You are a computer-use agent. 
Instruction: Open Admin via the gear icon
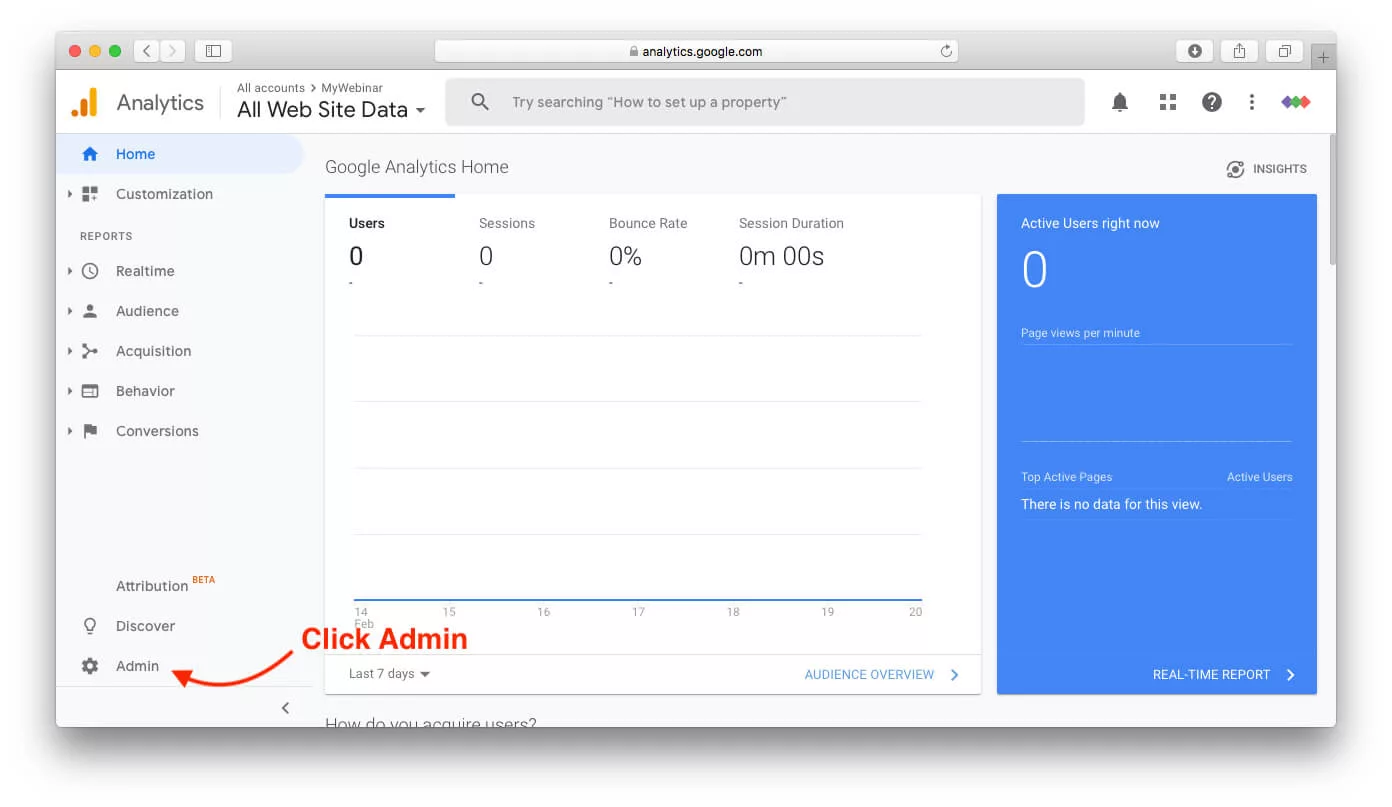[89, 665]
